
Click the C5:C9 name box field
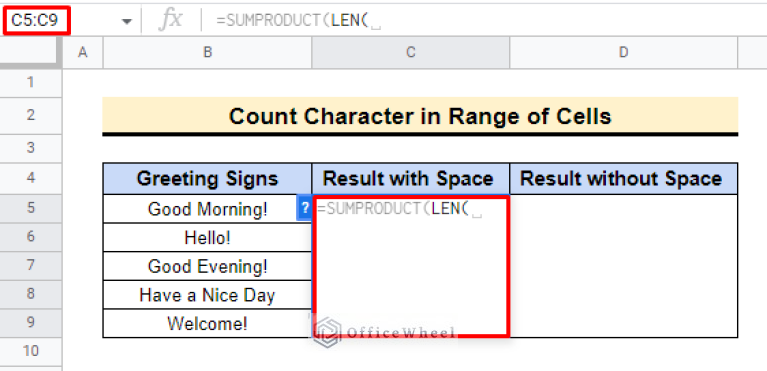click(x=37, y=21)
